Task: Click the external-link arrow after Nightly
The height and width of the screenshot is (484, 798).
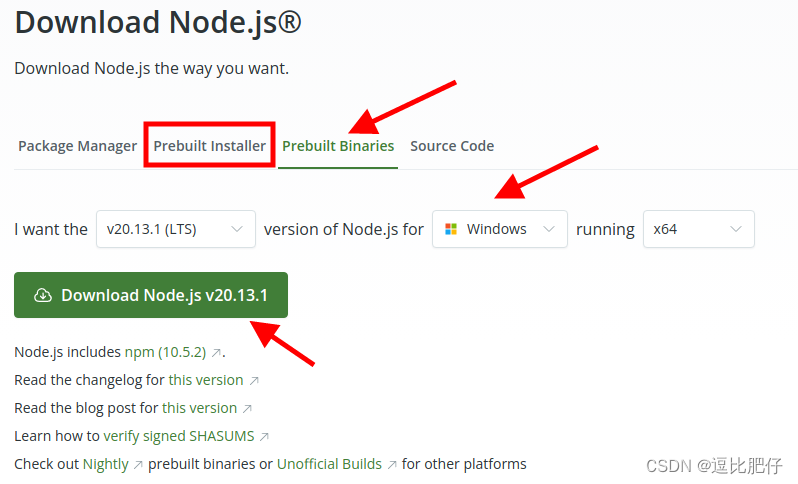Action: click(x=138, y=465)
